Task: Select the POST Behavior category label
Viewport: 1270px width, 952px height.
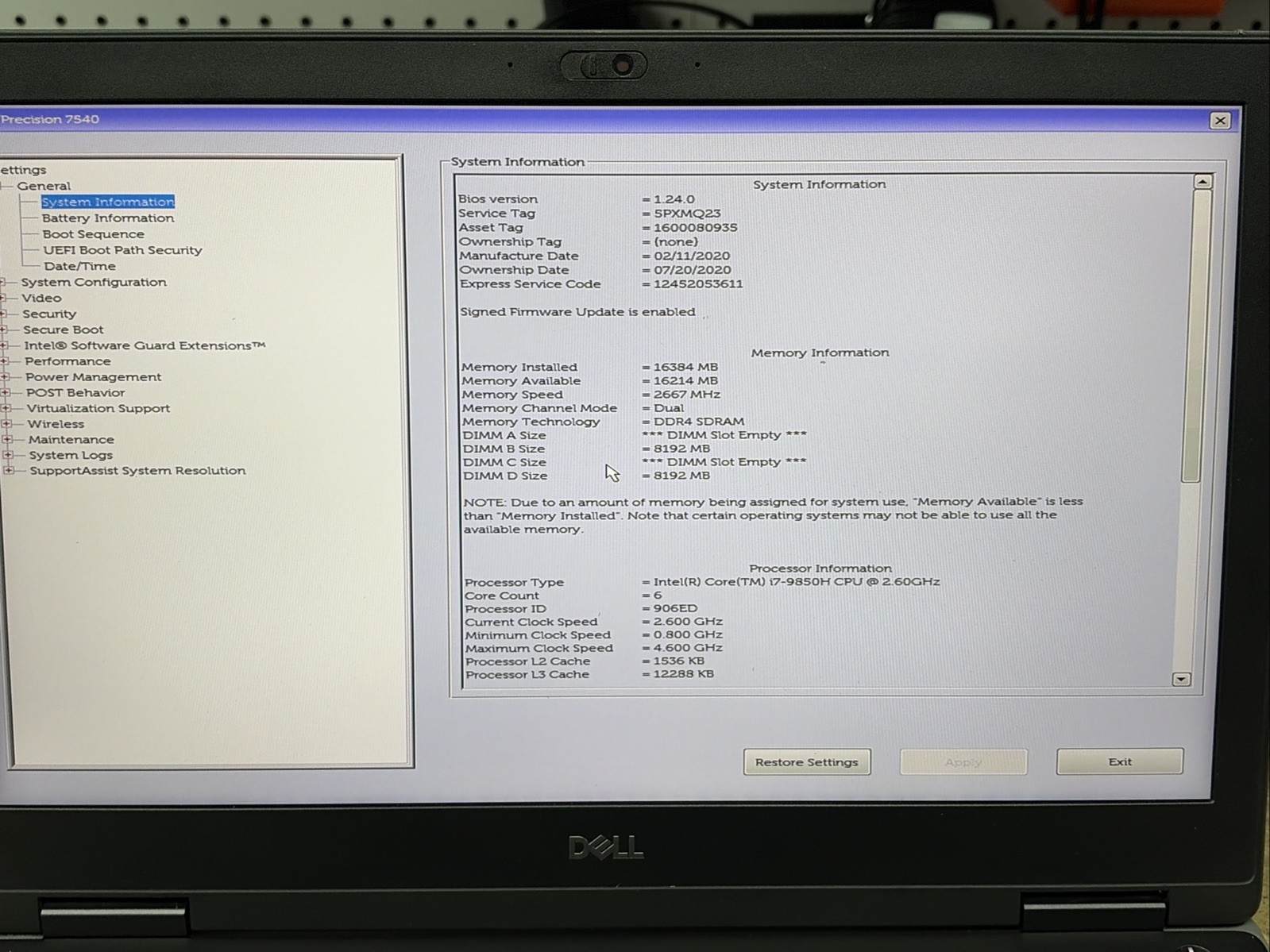Action: click(x=75, y=392)
